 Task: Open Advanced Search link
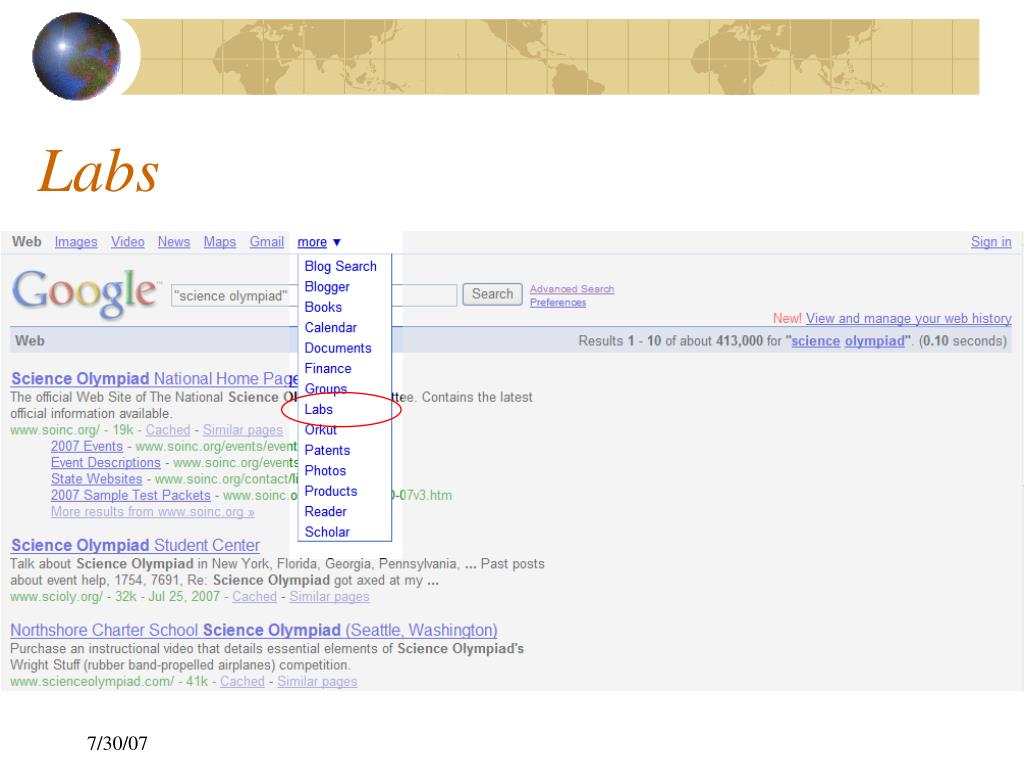571,289
